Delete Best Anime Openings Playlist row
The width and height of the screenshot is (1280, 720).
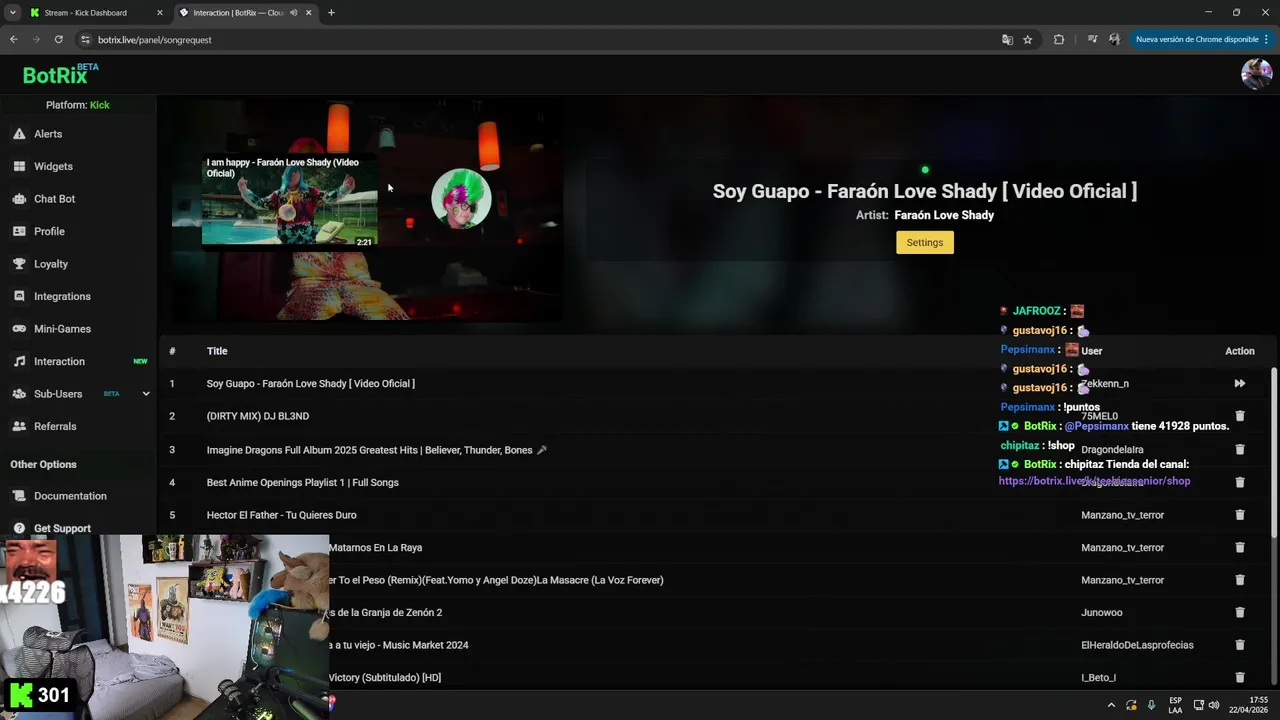[x=1240, y=482]
